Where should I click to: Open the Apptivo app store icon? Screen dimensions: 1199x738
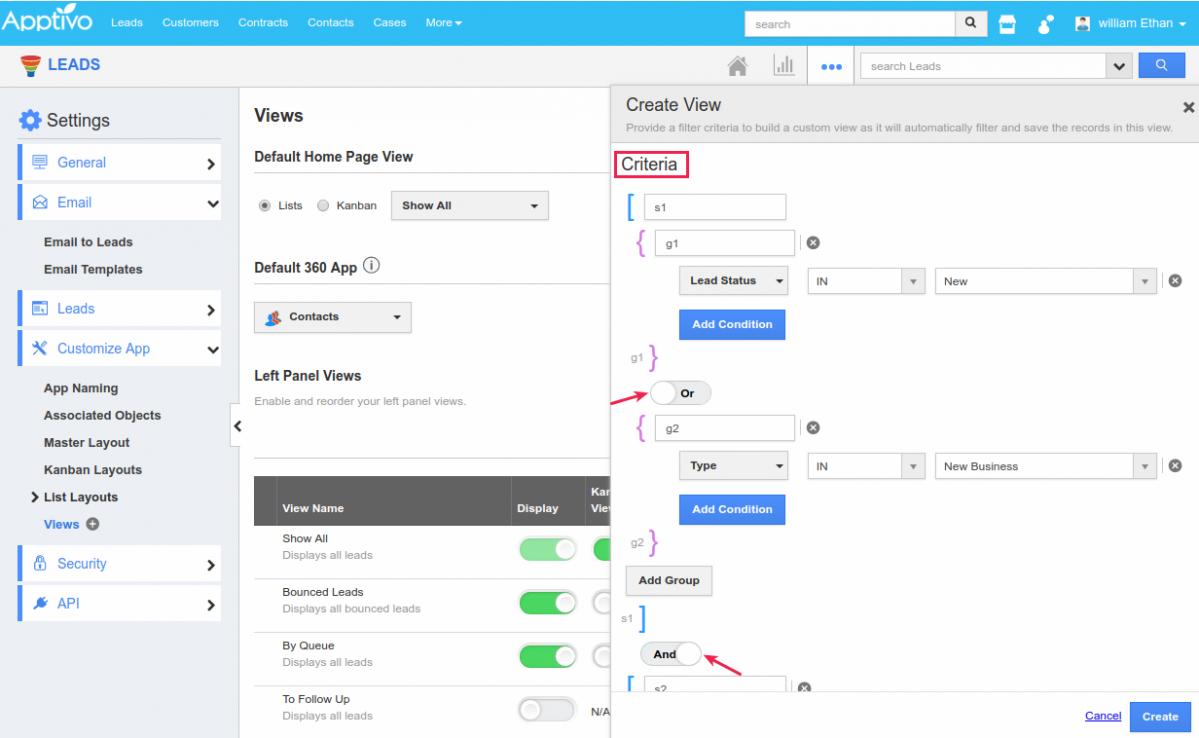coord(1007,23)
